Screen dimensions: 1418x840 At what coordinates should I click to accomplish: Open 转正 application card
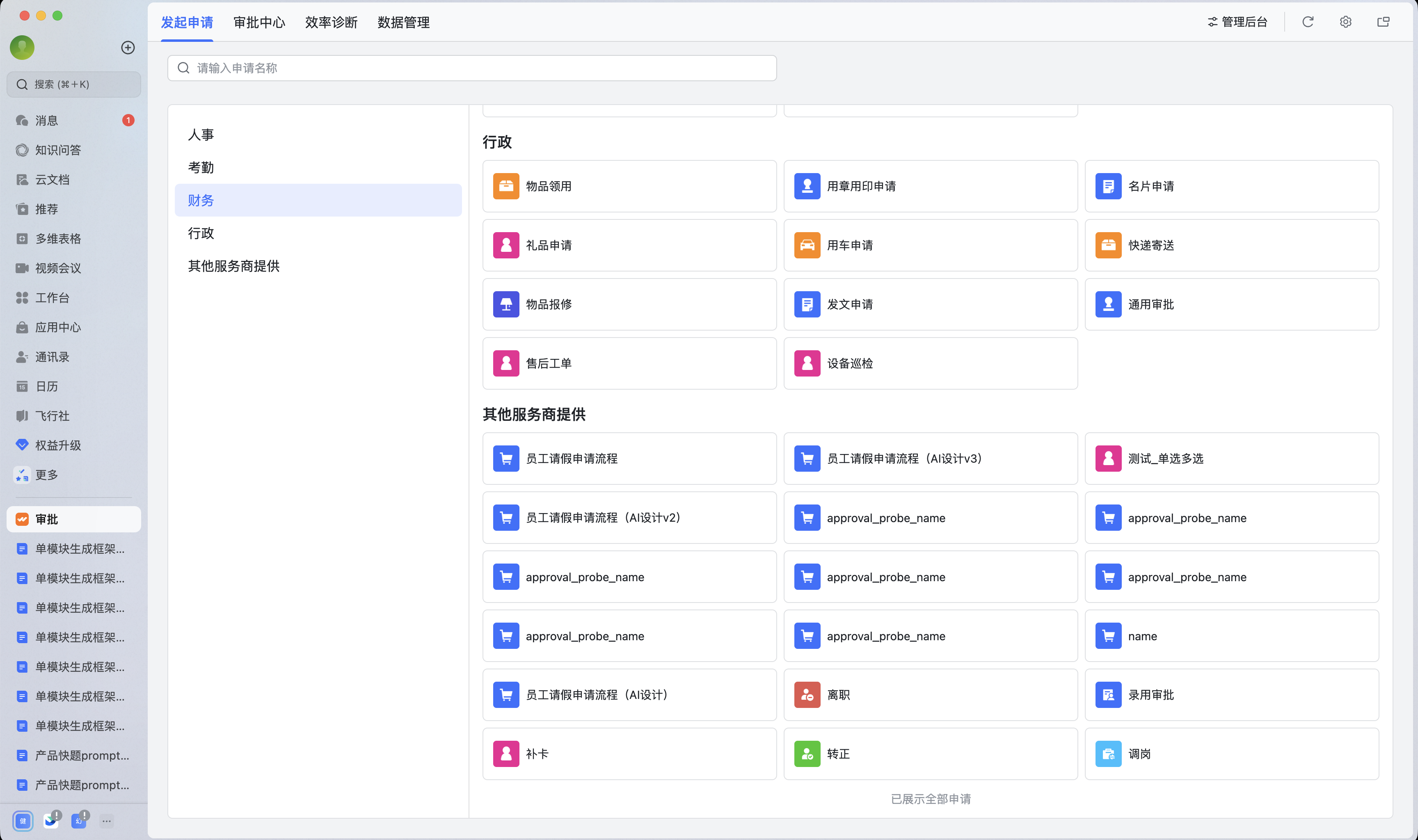931,754
